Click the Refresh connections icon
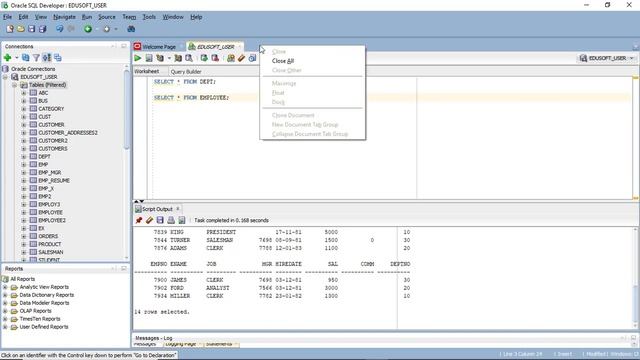Image resolution: width=640 pixels, height=360 pixels. 26,58
